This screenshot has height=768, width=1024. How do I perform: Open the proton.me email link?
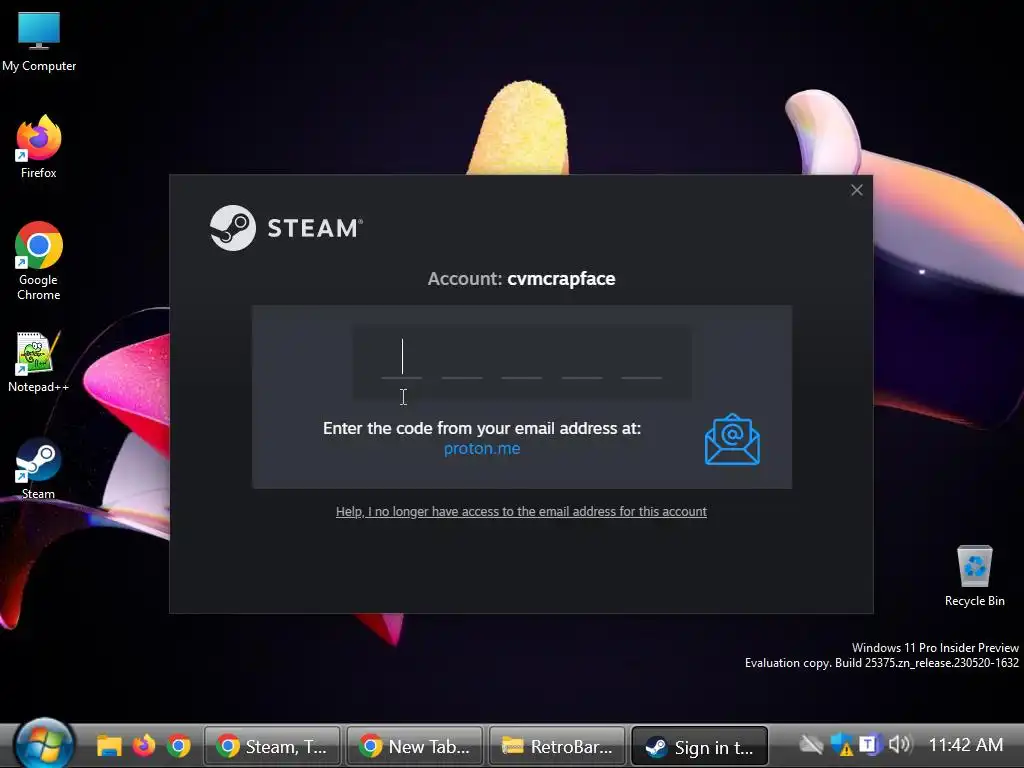(x=482, y=449)
